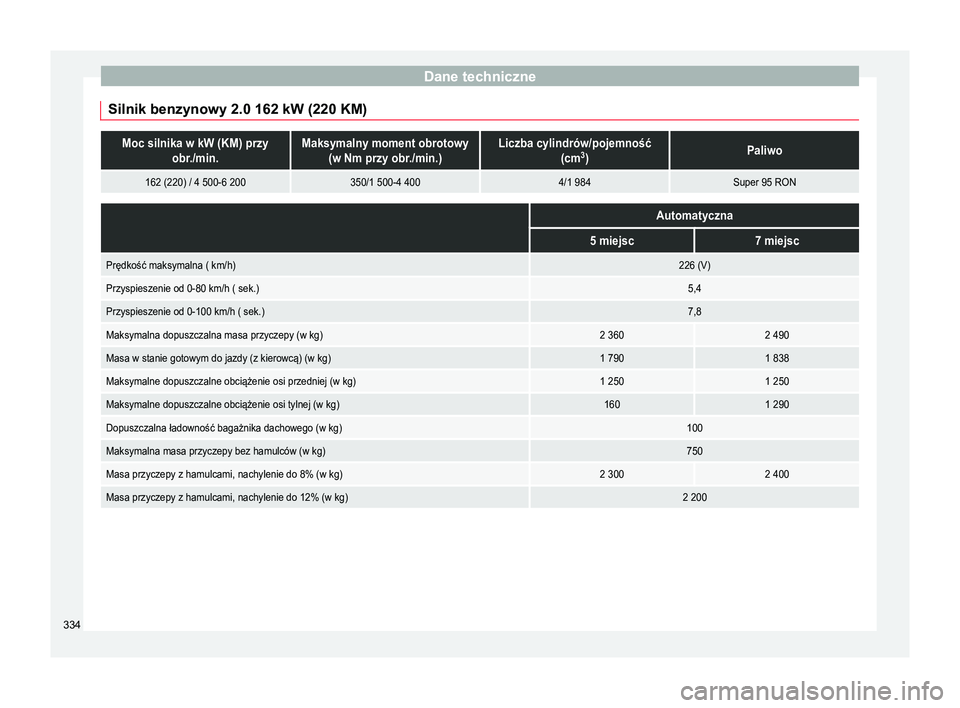960x708 pixels.
Task: Select the '5 miejsc' column header
Action: point(611,242)
